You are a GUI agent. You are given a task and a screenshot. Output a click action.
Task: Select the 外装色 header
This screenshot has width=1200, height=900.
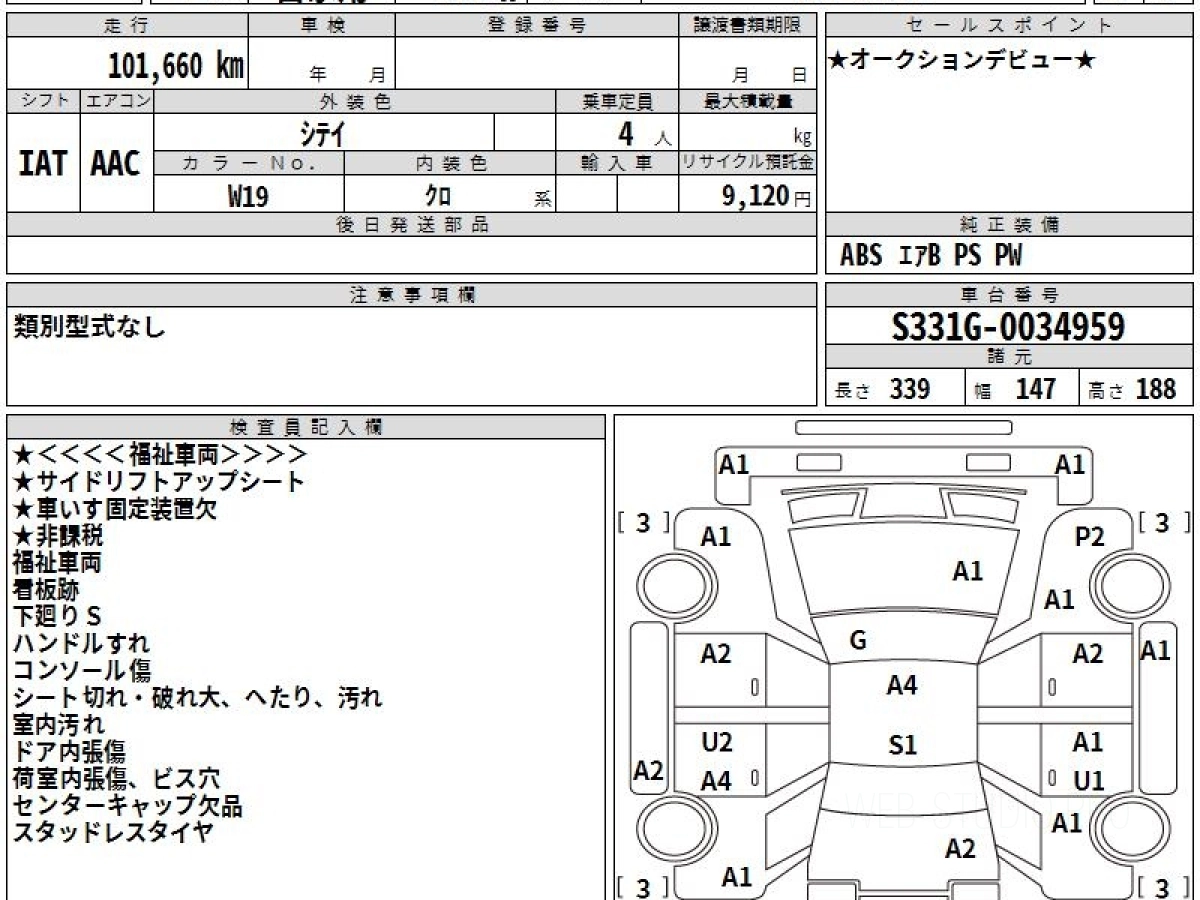point(355,101)
